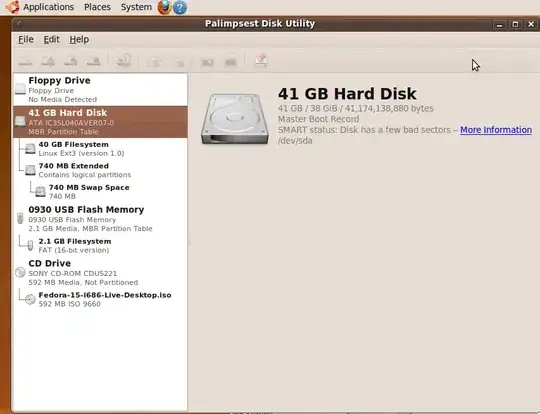Open the File menu
The height and width of the screenshot is (414, 540).
26,40
